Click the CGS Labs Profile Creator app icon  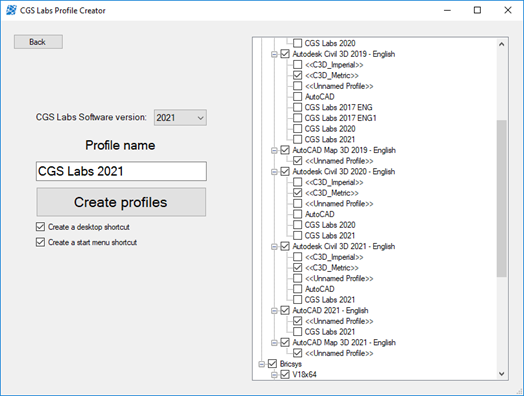(x=11, y=10)
